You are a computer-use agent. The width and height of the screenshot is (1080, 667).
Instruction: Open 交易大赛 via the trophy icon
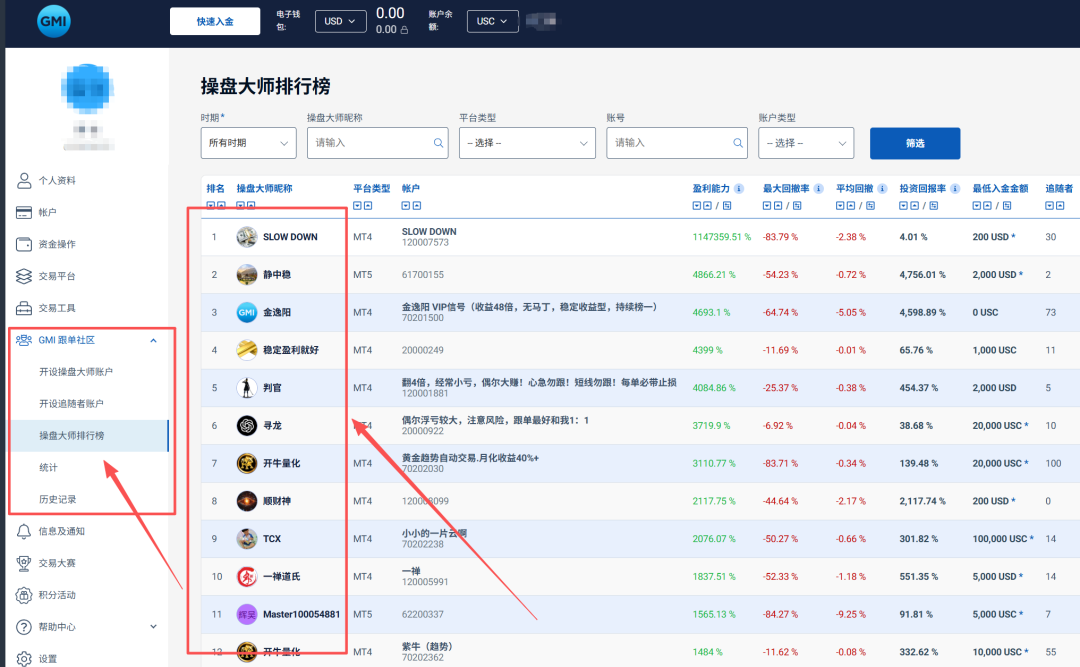click(x=24, y=563)
